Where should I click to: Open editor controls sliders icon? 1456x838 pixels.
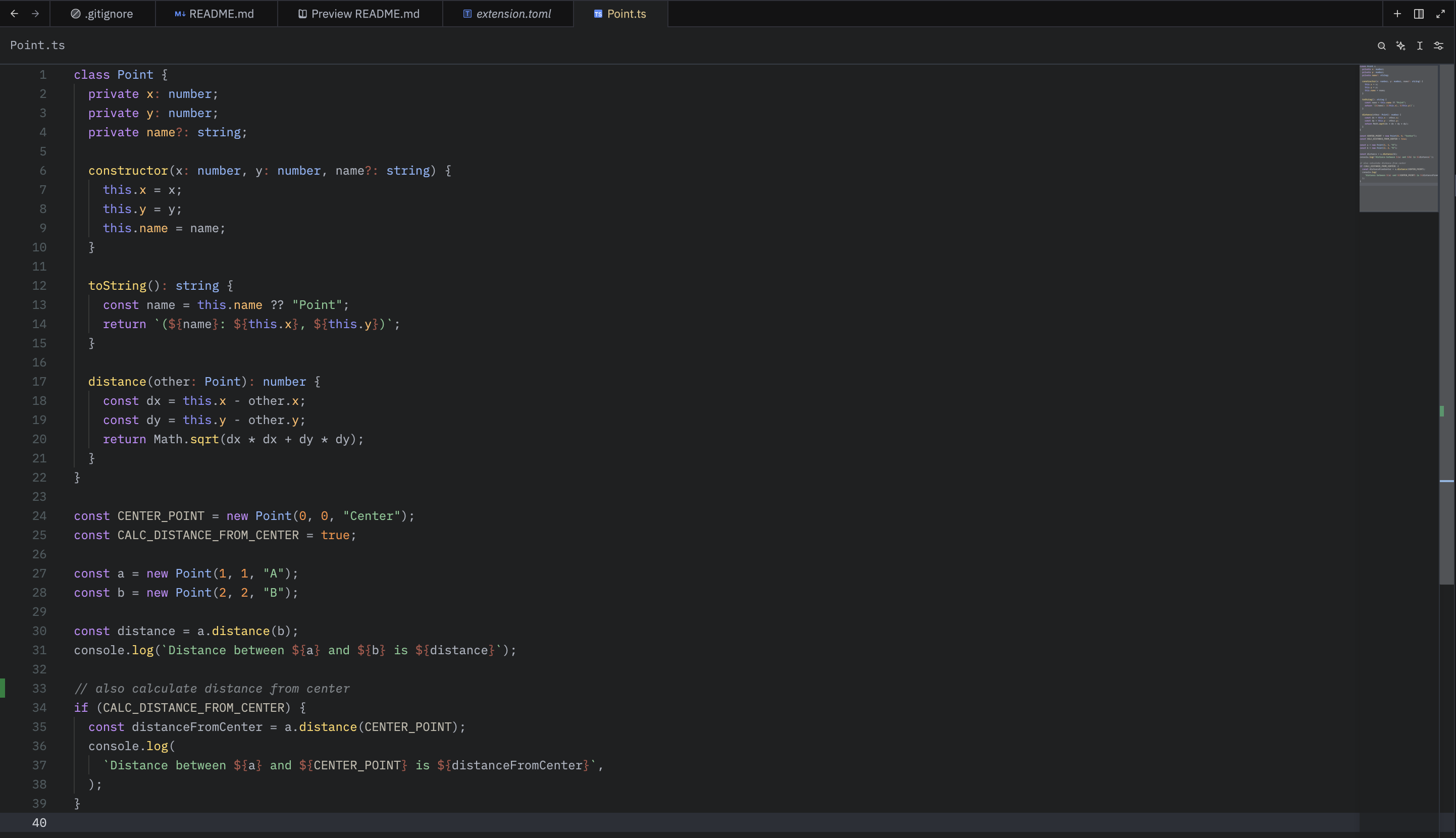click(1438, 45)
